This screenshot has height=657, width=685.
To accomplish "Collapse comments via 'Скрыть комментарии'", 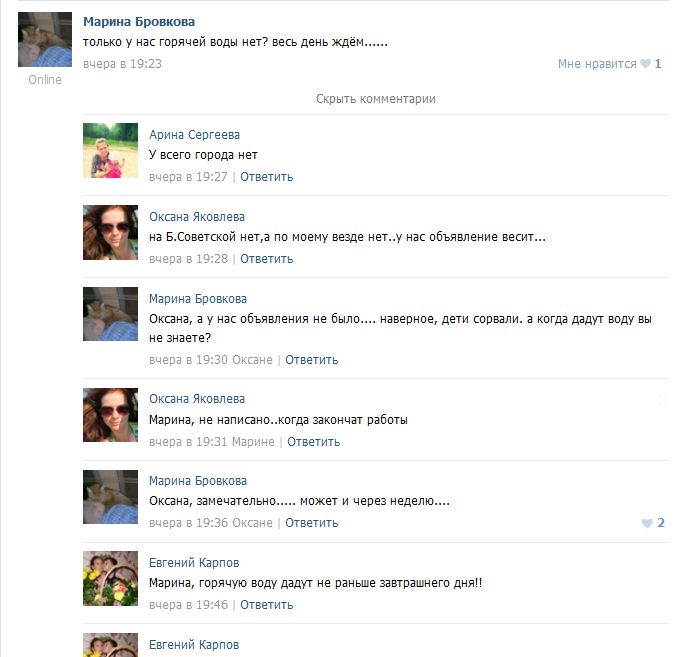I will [376, 99].
